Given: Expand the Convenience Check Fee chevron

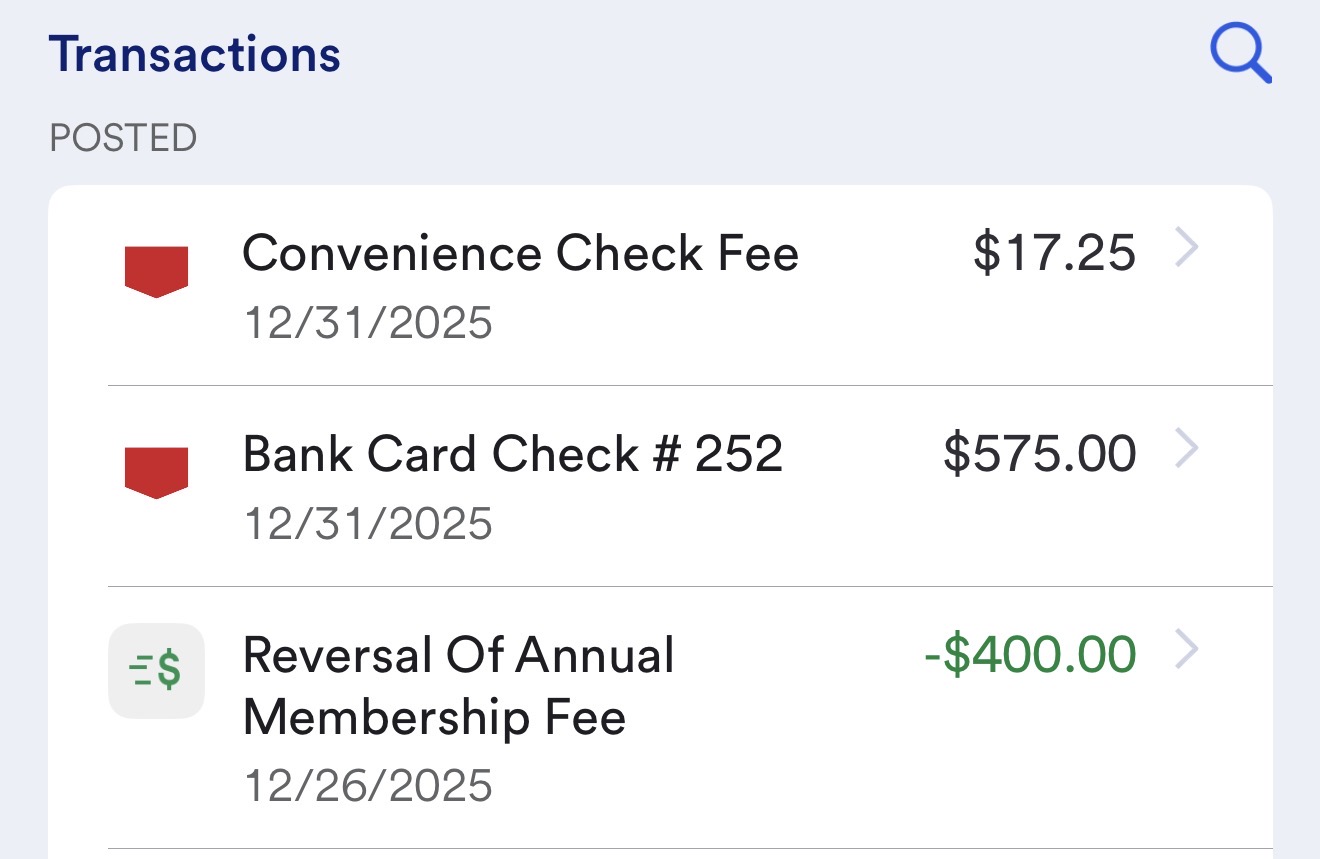Looking at the screenshot, I should click(x=1186, y=250).
